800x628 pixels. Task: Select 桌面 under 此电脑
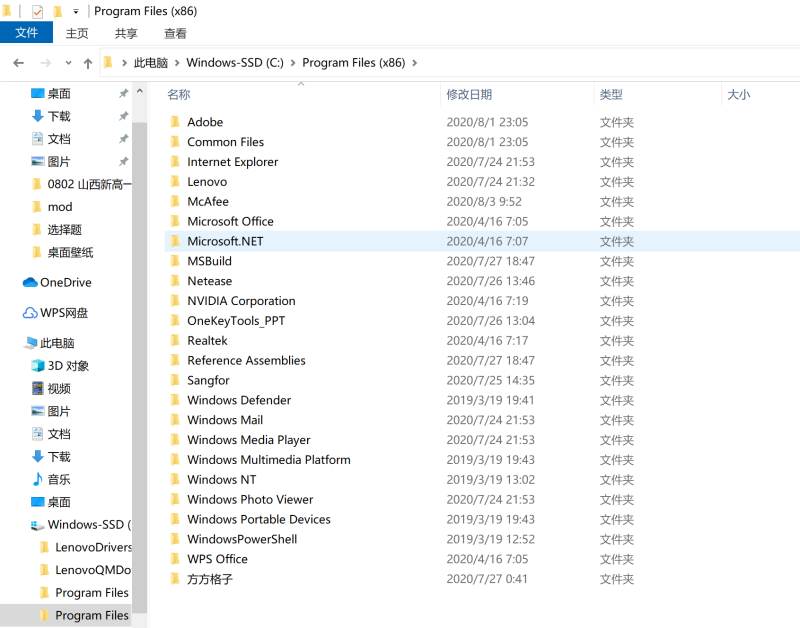coord(59,502)
